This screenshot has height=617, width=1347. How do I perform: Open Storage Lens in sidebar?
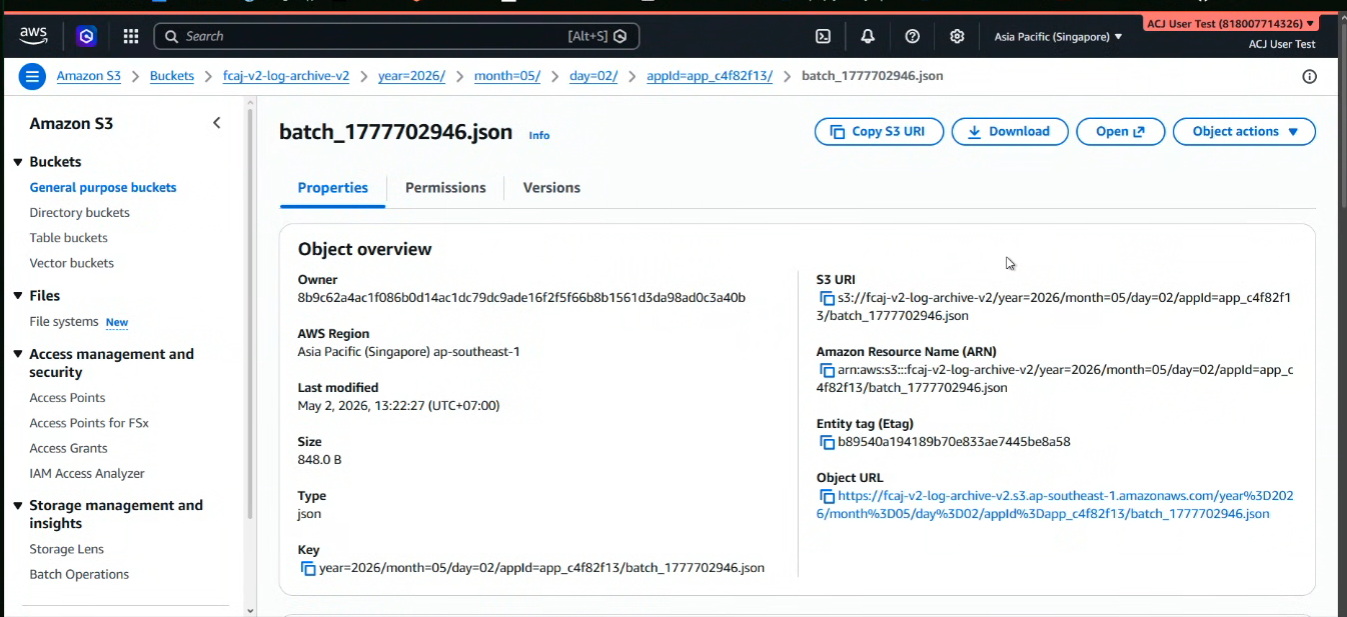pos(67,549)
